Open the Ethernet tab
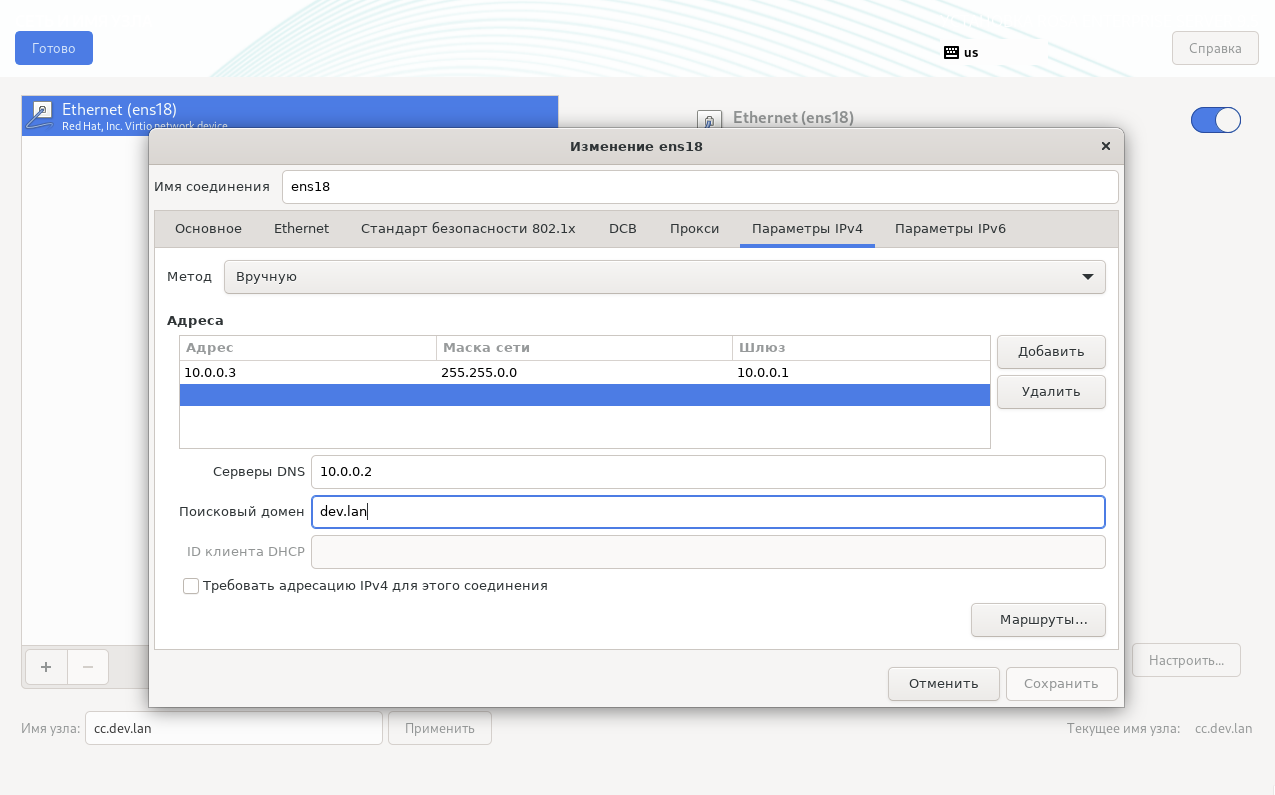The width and height of the screenshot is (1275, 795). click(301, 229)
